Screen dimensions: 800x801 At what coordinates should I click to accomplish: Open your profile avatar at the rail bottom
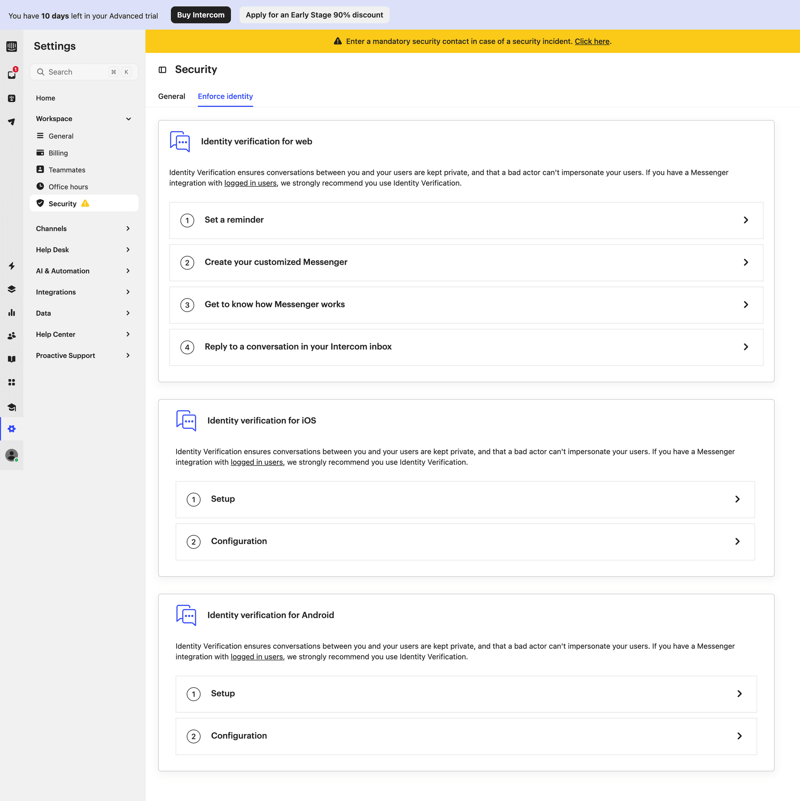(12, 455)
